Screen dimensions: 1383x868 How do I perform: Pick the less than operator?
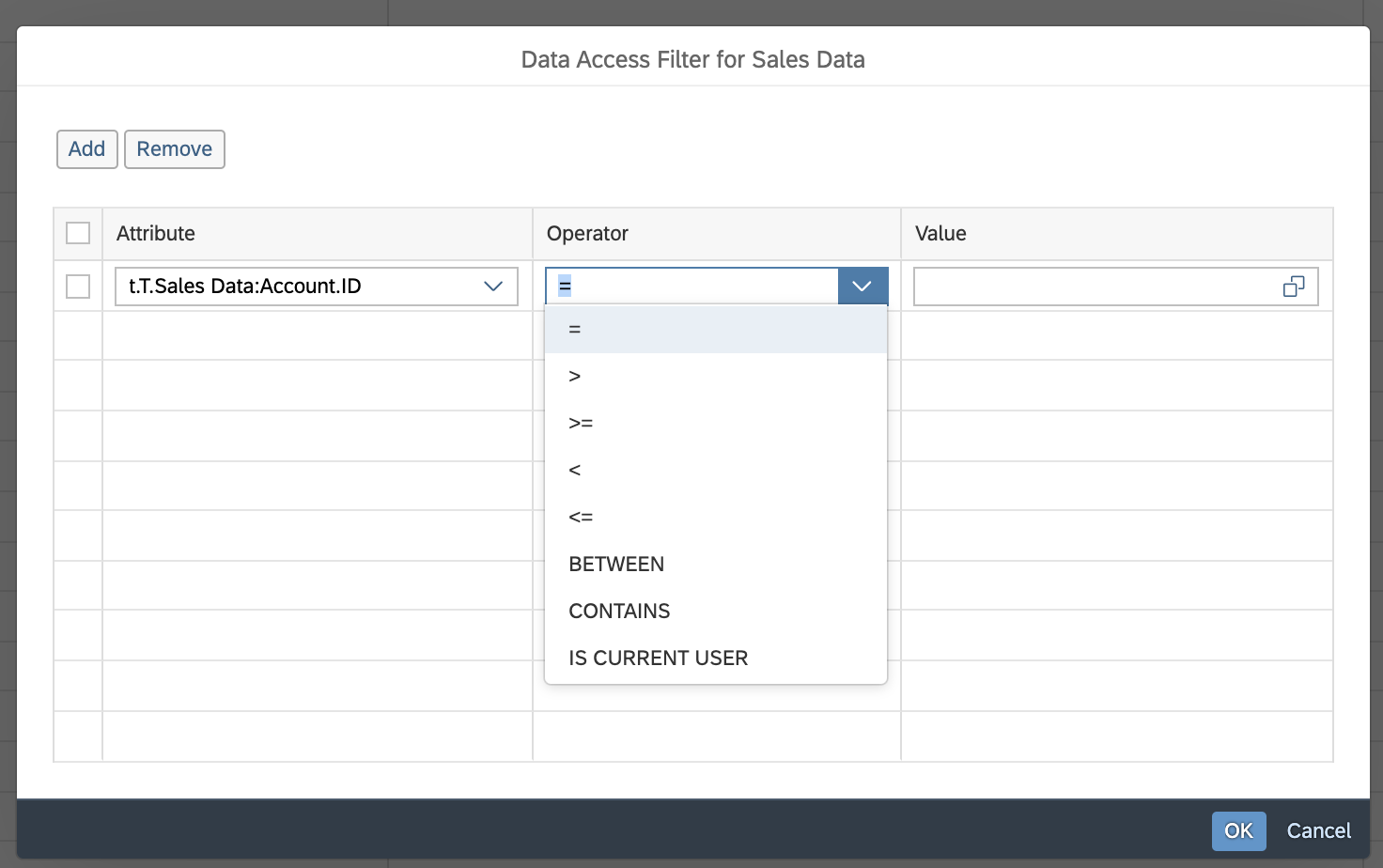click(x=575, y=471)
